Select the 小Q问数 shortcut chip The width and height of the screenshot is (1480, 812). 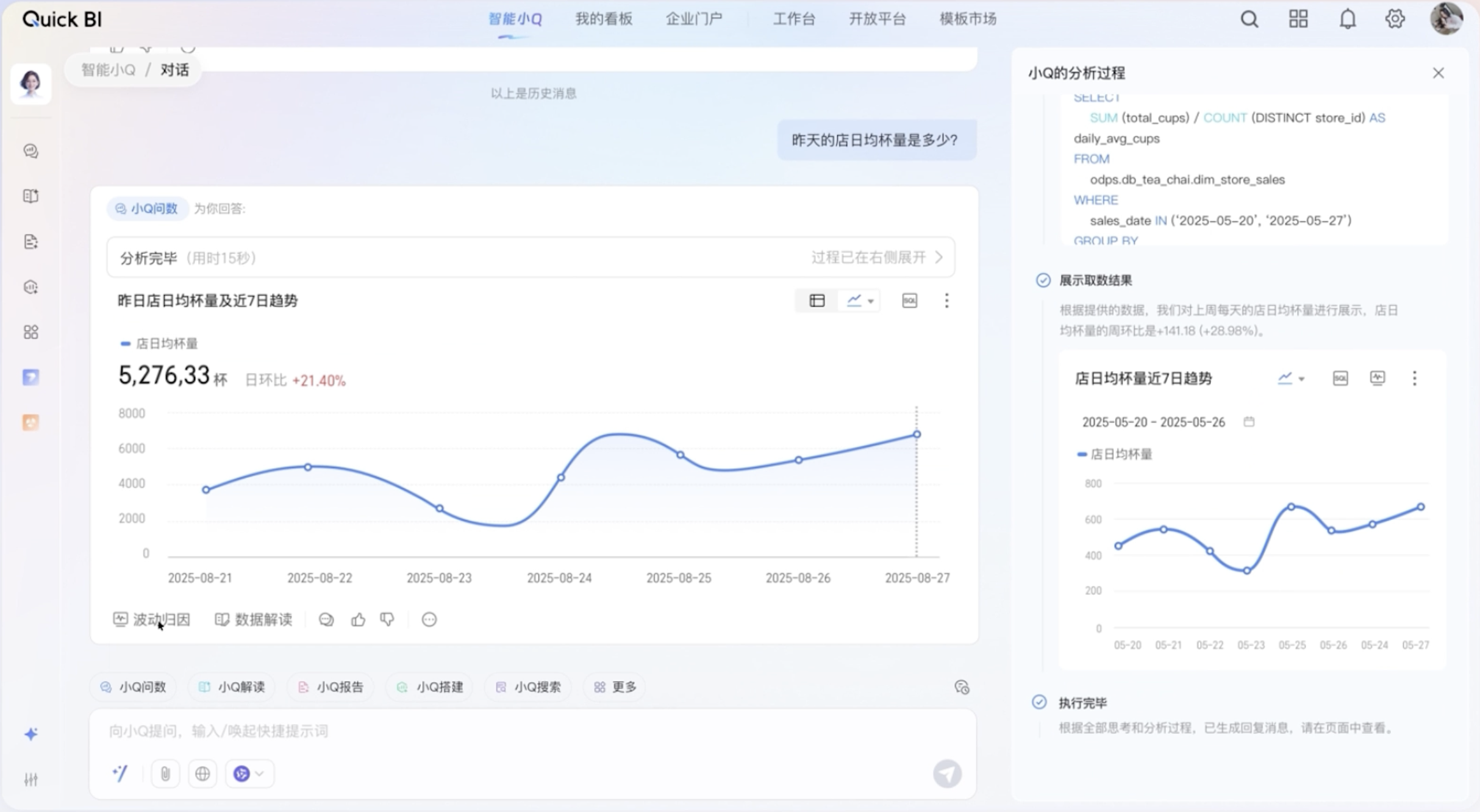coord(133,687)
